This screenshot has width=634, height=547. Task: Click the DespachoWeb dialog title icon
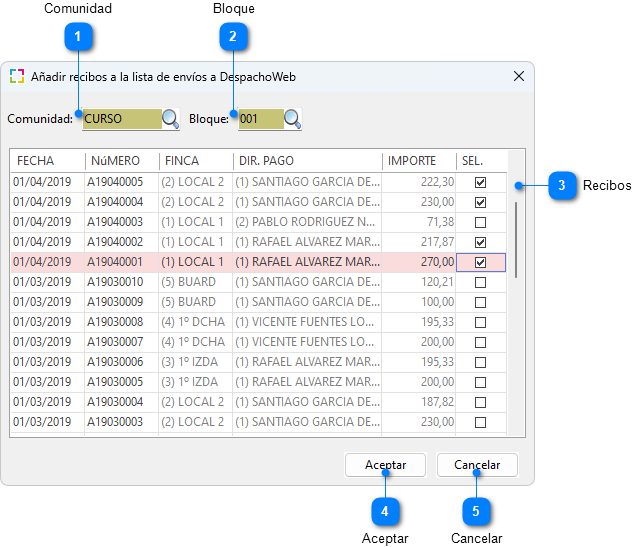coord(17,76)
